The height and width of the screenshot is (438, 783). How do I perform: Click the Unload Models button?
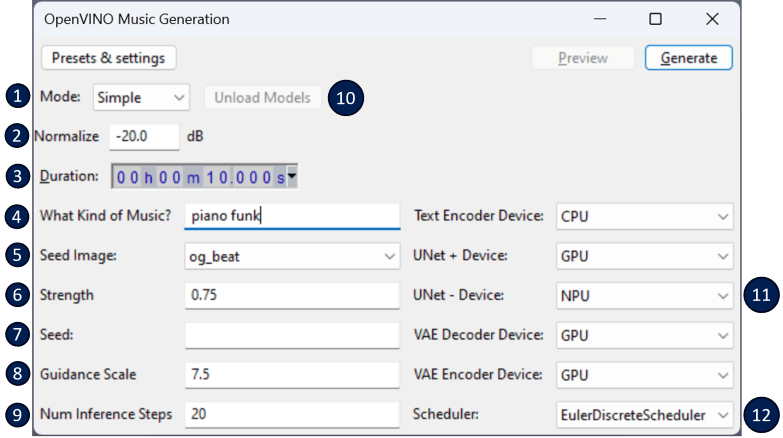click(x=263, y=98)
